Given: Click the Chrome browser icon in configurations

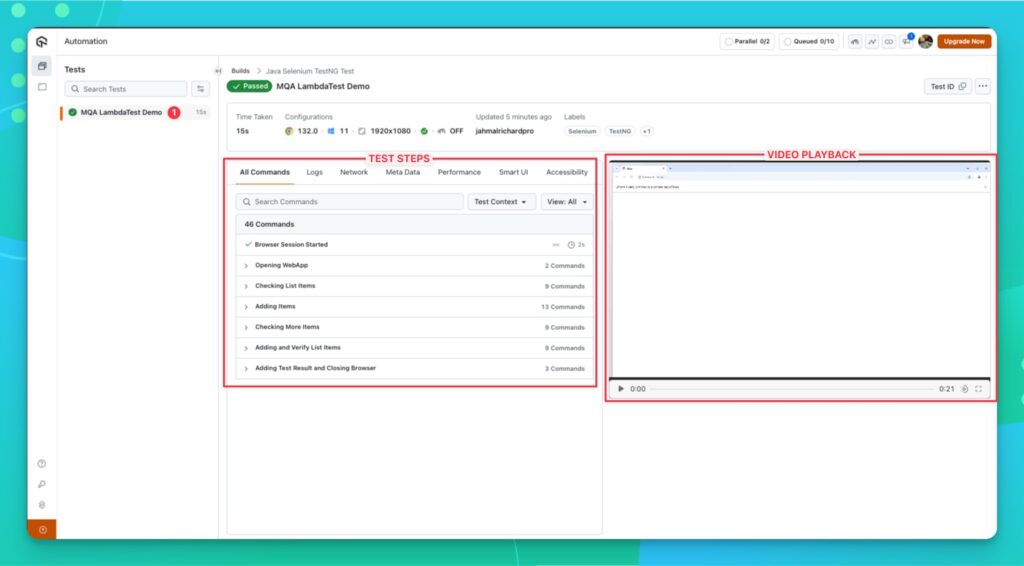Looking at the screenshot, I should (x=289, y=131).
